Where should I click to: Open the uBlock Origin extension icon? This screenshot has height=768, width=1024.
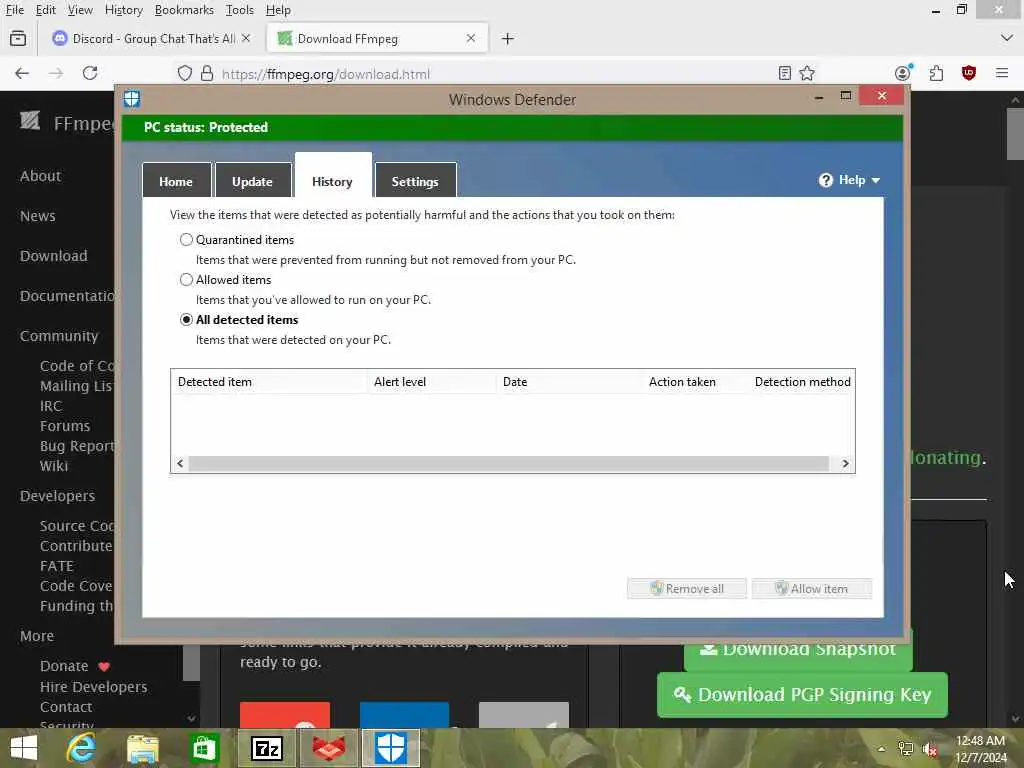tap(969, 72)
